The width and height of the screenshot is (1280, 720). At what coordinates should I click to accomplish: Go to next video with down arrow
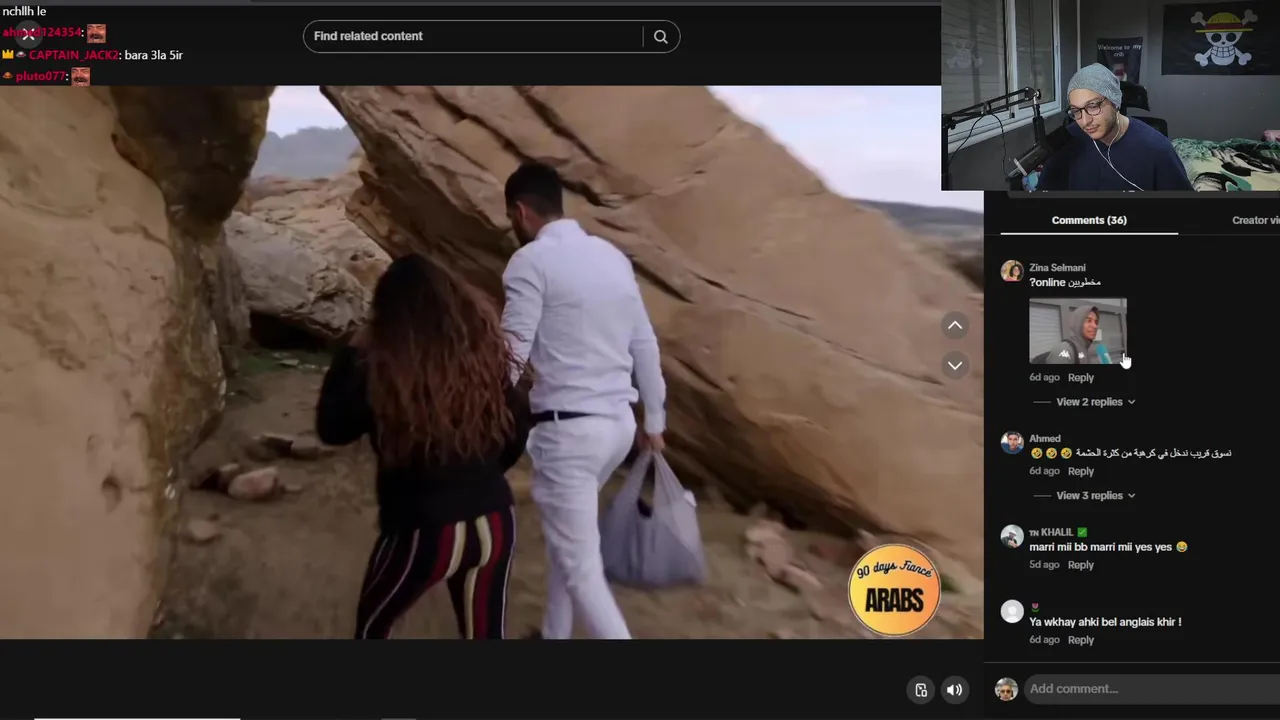pos(955,365)
